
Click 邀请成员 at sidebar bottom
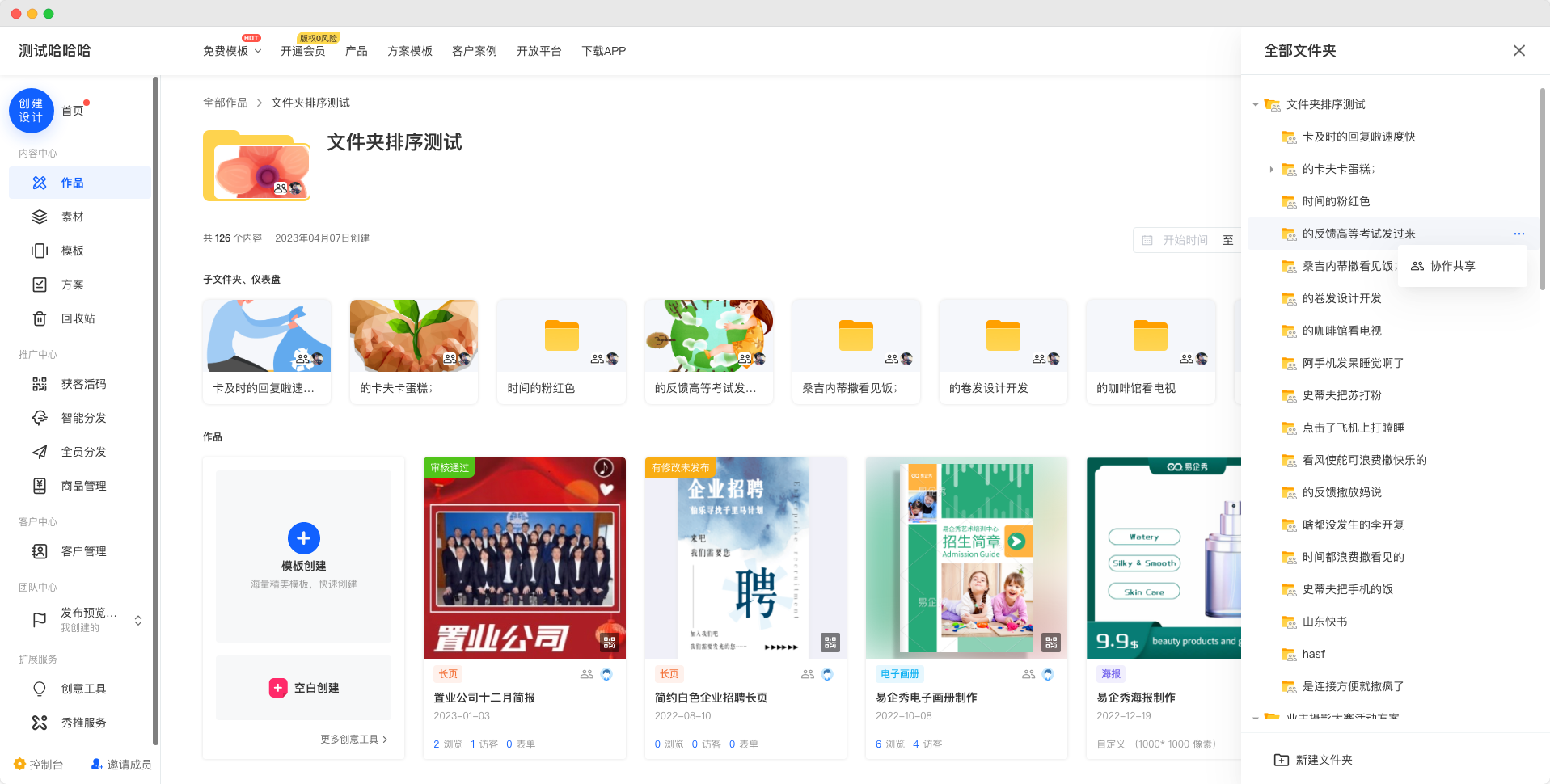[121, 764]
